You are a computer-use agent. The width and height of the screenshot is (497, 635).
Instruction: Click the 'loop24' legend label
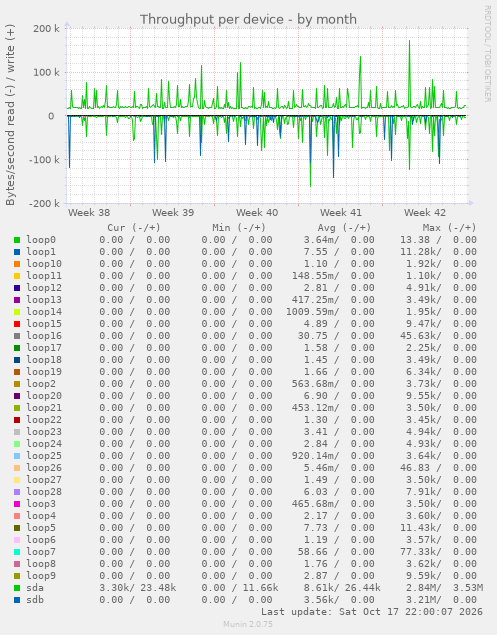pyautogui.click(x=44, y=444)
